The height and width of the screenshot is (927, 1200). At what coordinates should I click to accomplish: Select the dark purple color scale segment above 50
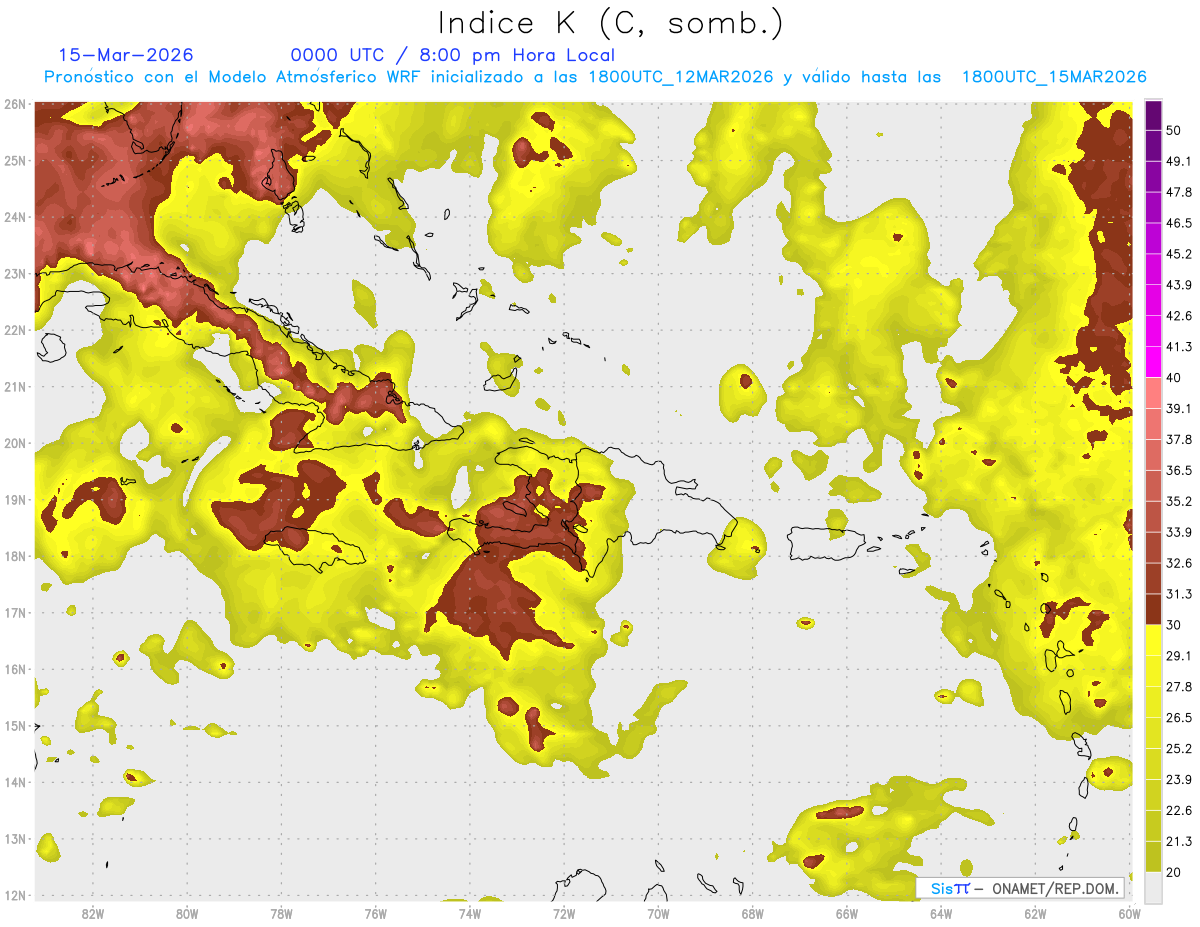1153,115
